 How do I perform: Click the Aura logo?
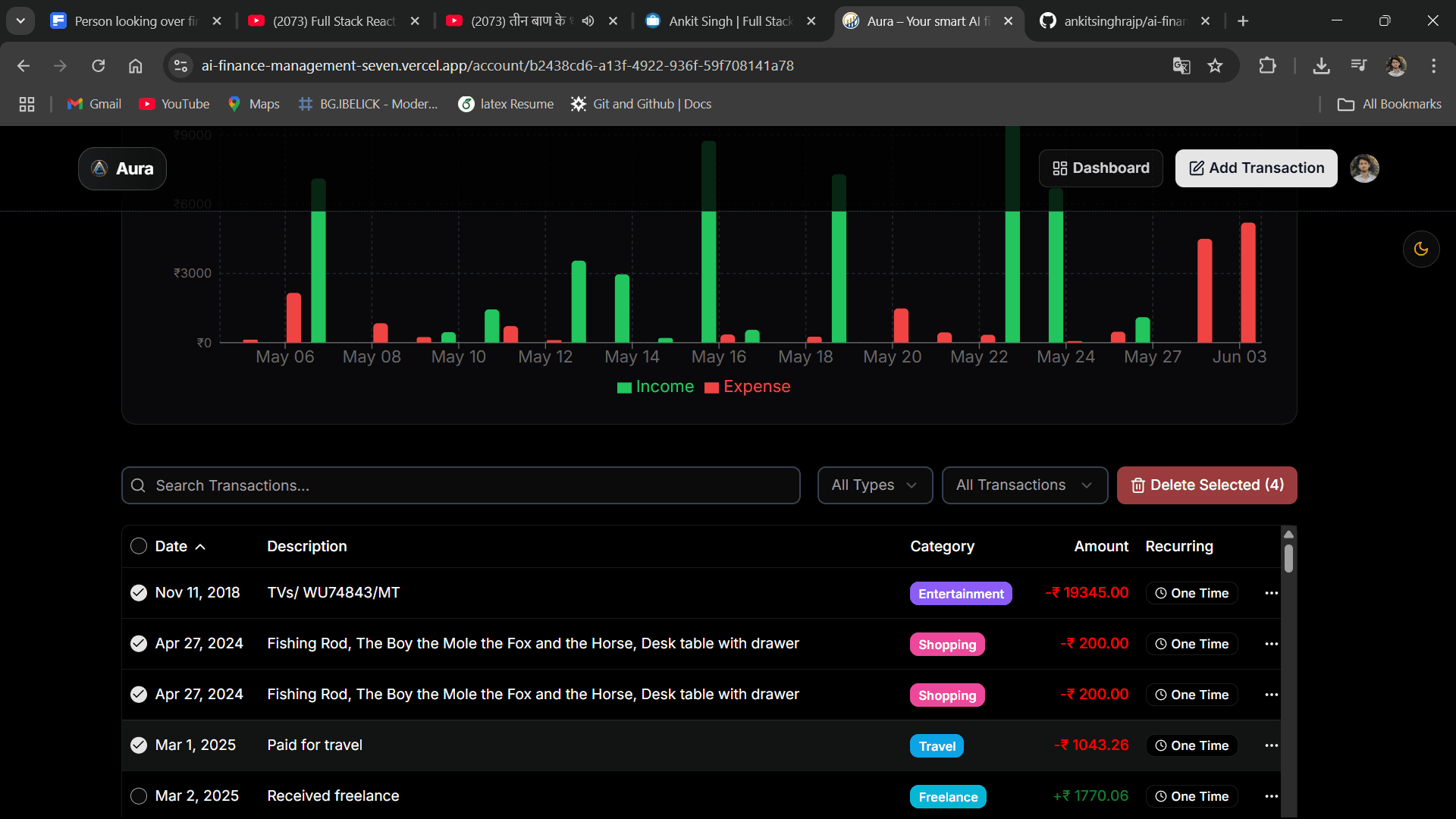(122, 168)
